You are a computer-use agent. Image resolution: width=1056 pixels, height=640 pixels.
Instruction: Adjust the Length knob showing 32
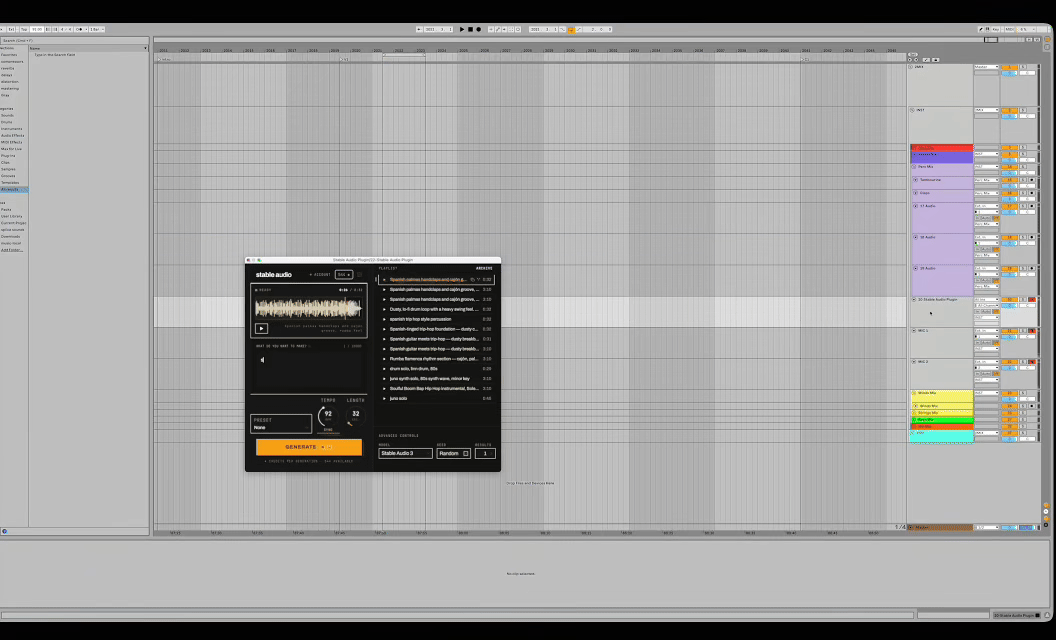tap(355, 416)
